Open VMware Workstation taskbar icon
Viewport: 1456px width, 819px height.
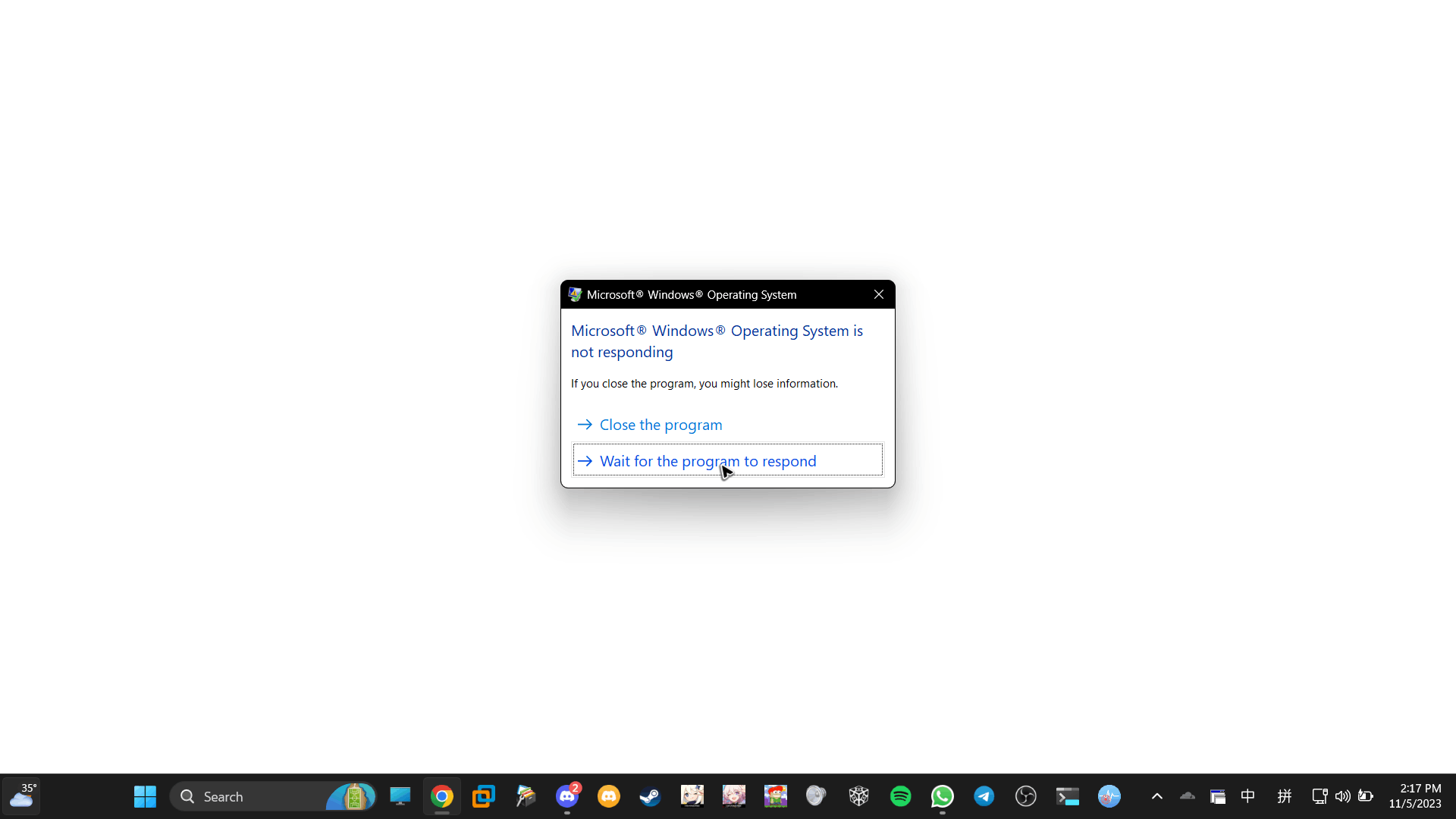click(483, 796)
